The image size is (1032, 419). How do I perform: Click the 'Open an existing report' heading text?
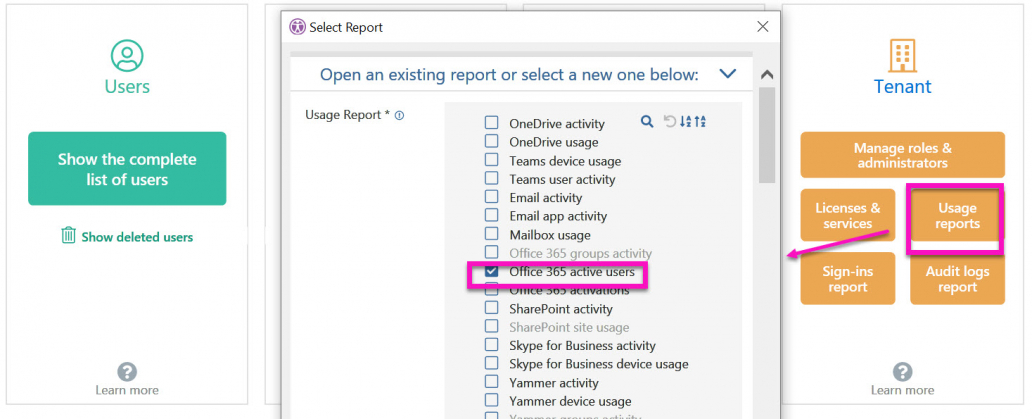tap(509, 74)
